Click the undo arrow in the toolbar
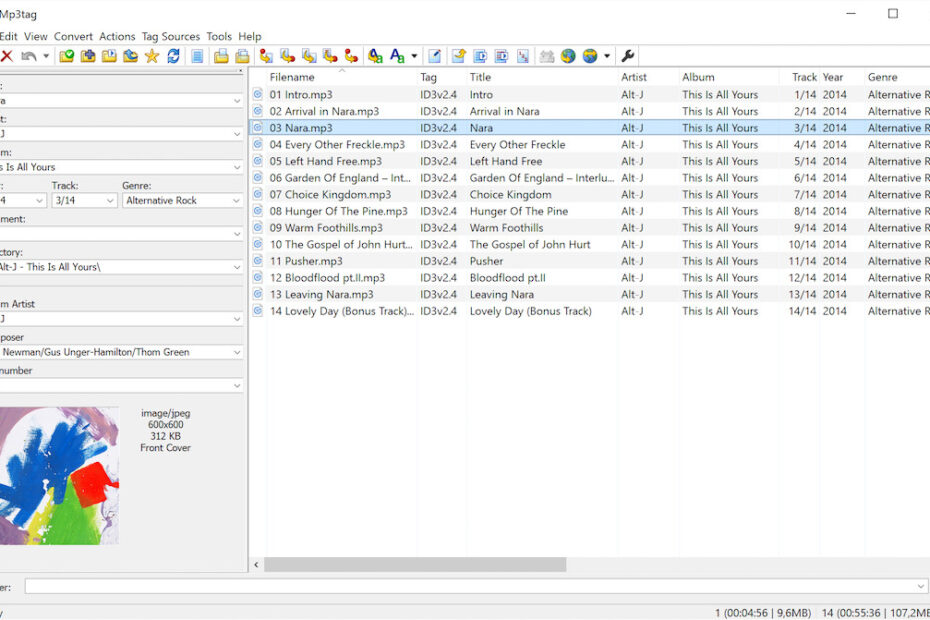 pyautogui.click(x=29, y=57)
